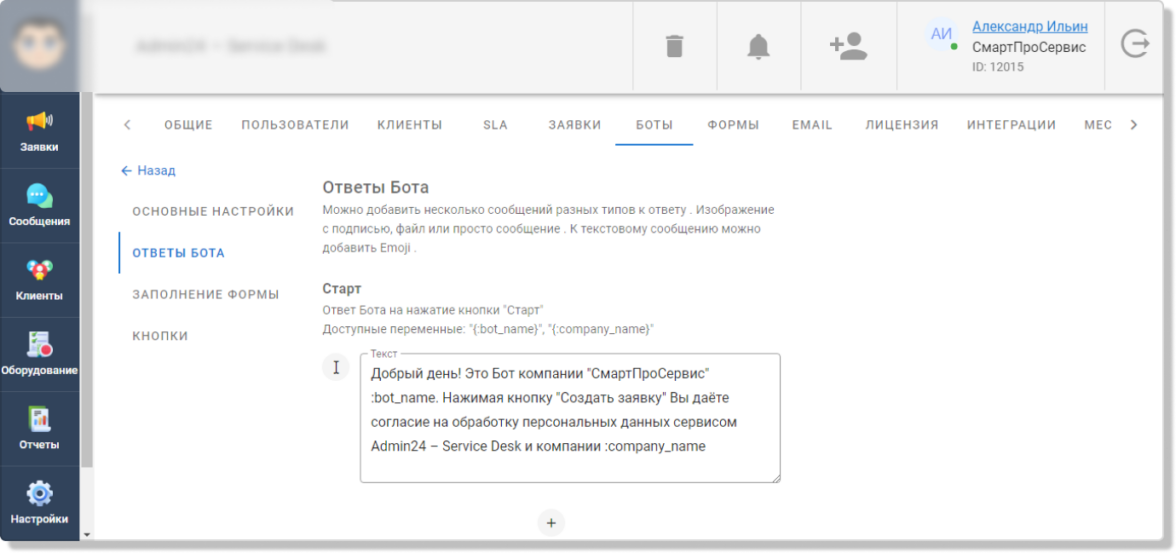Switch to the КЛИЕНТЫ tab

pos(410,125)
